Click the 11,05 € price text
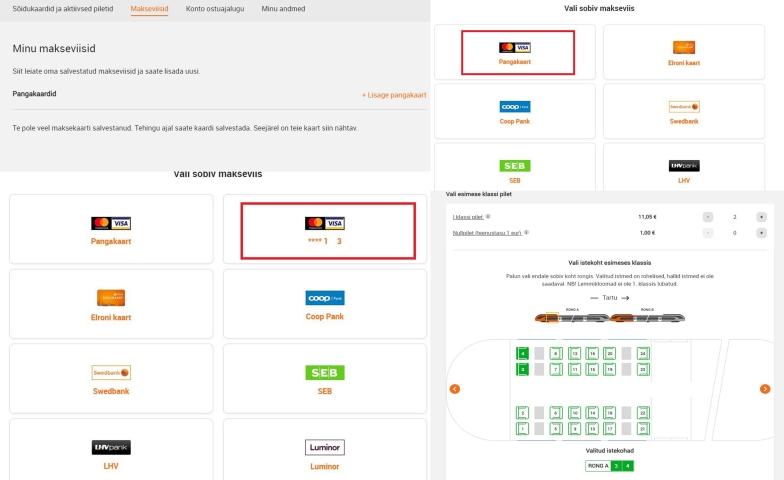The height and width of the screenshot is (480, 784). [647, 217]
